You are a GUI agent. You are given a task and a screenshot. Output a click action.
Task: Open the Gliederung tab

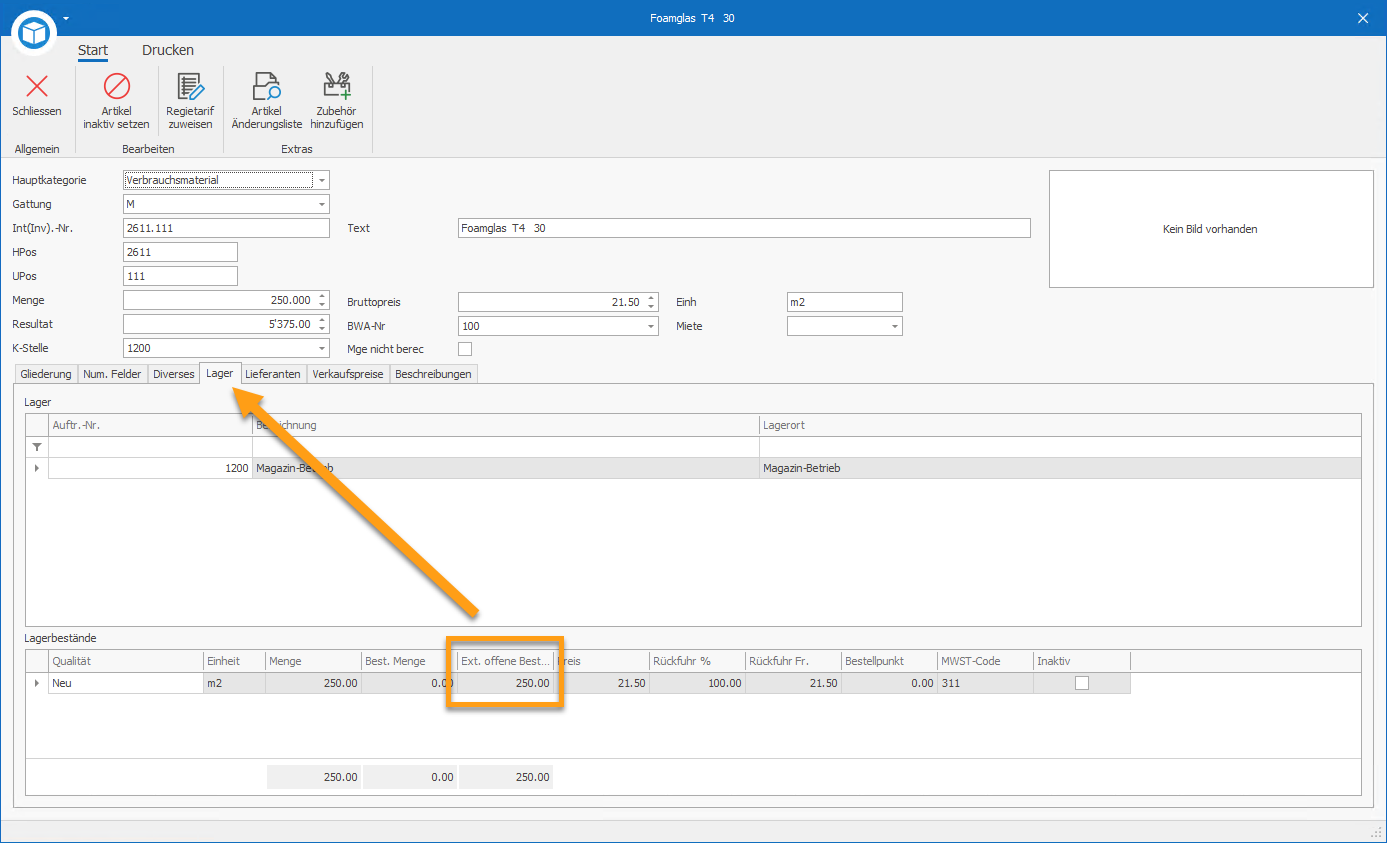point(47,374)
